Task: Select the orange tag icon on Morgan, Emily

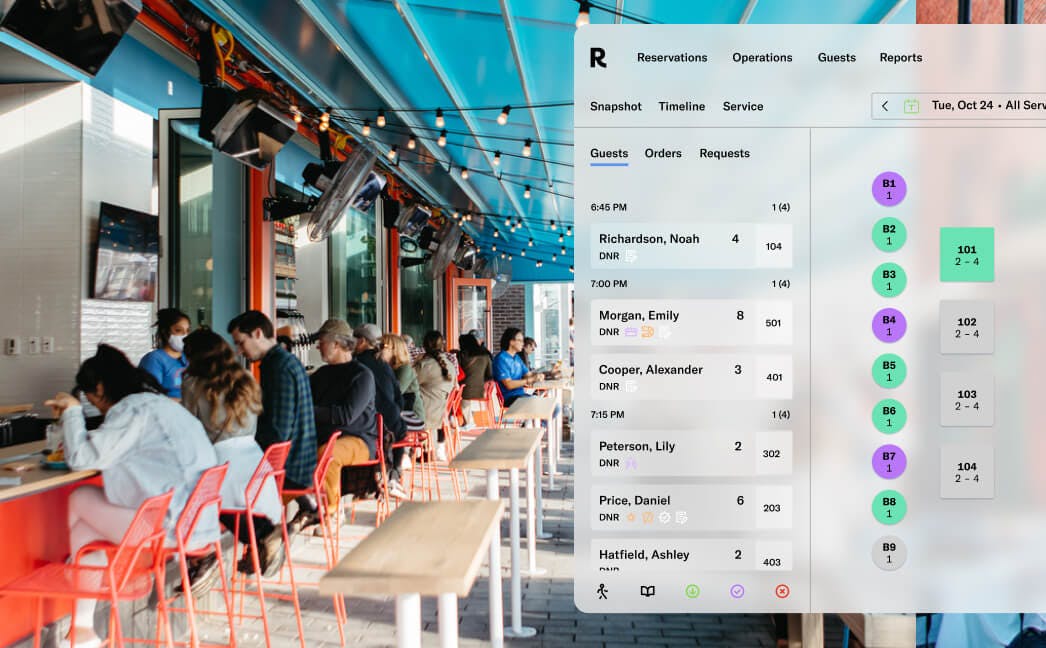Action: [647, 332]
